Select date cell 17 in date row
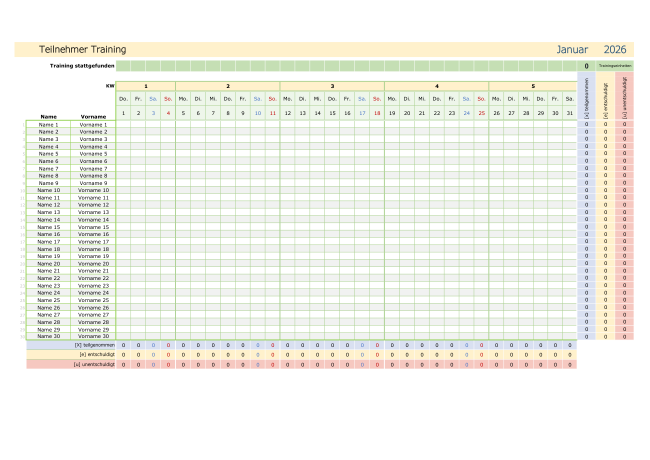 362,113
